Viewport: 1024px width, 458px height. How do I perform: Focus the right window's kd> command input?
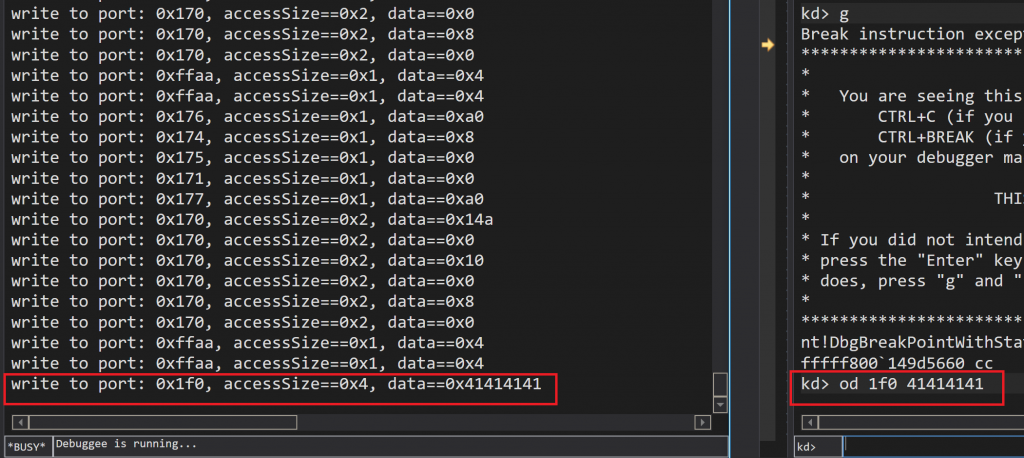tap(934, 446)
